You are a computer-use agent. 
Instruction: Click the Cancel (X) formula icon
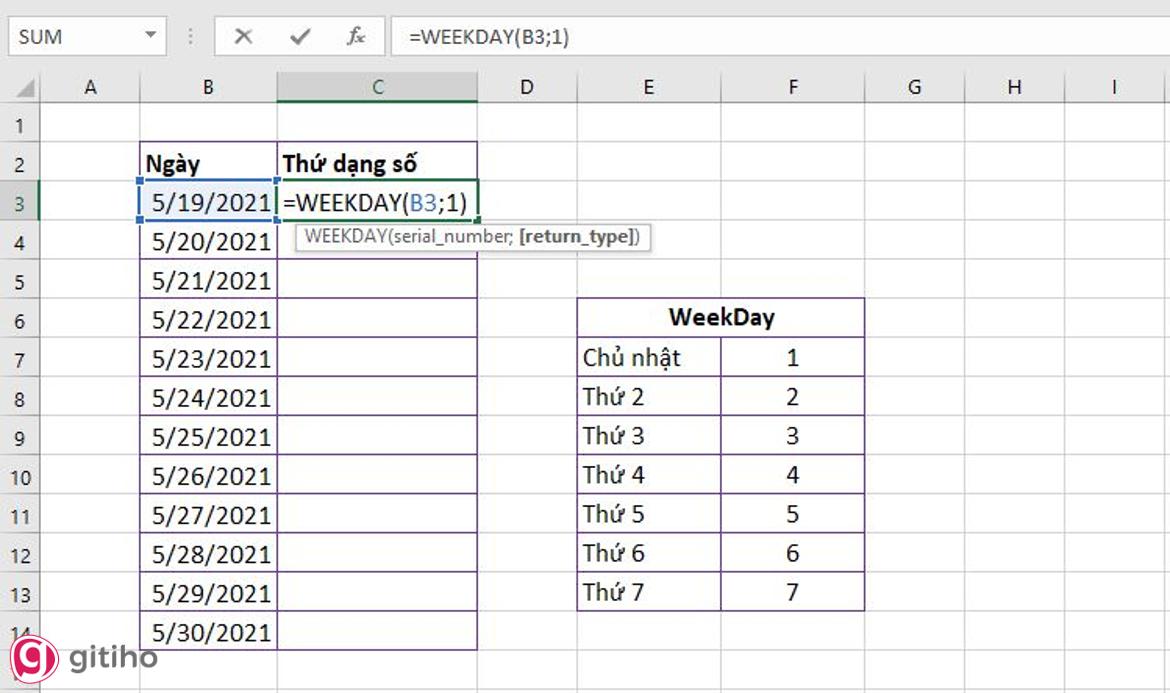243,37
